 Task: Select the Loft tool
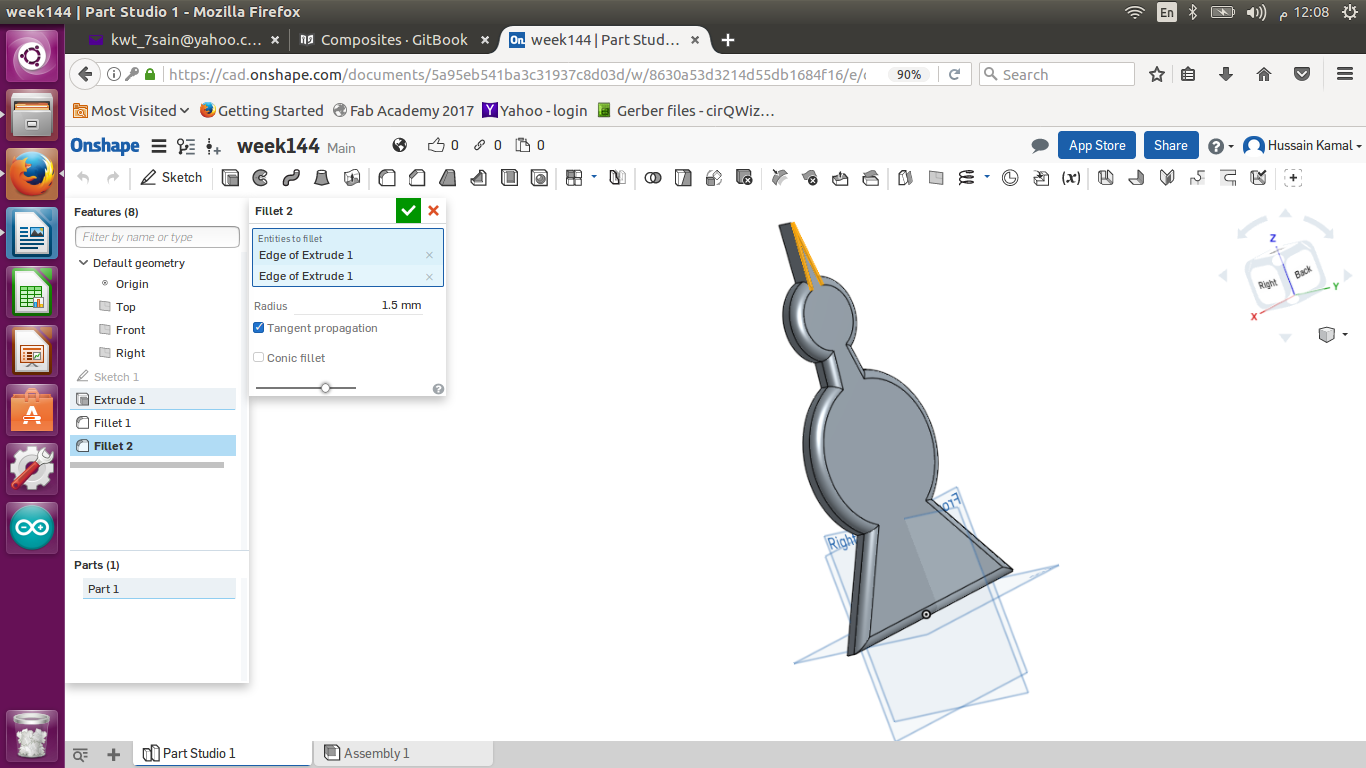point(322,178)
